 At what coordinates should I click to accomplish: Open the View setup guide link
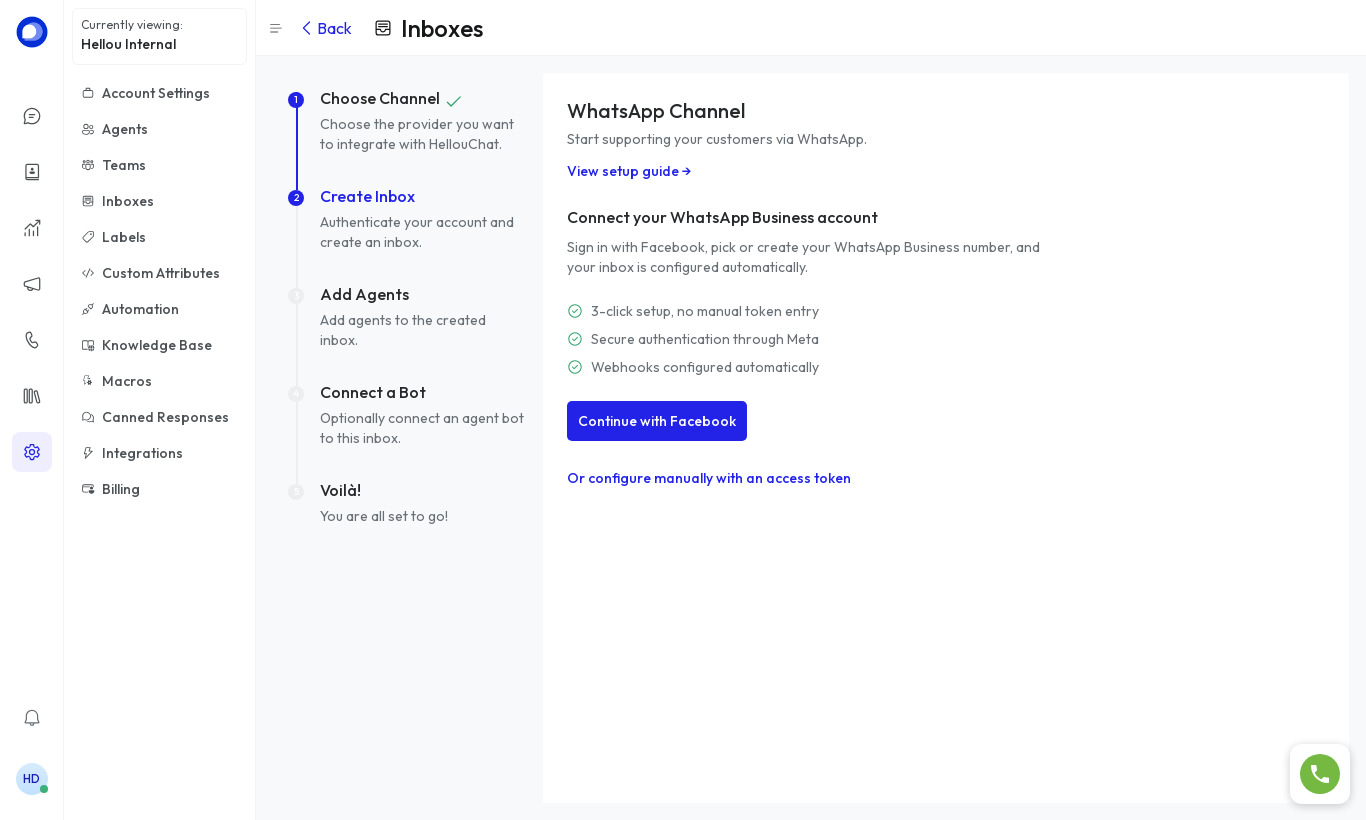pyautogui.click(x=629, y=172)
